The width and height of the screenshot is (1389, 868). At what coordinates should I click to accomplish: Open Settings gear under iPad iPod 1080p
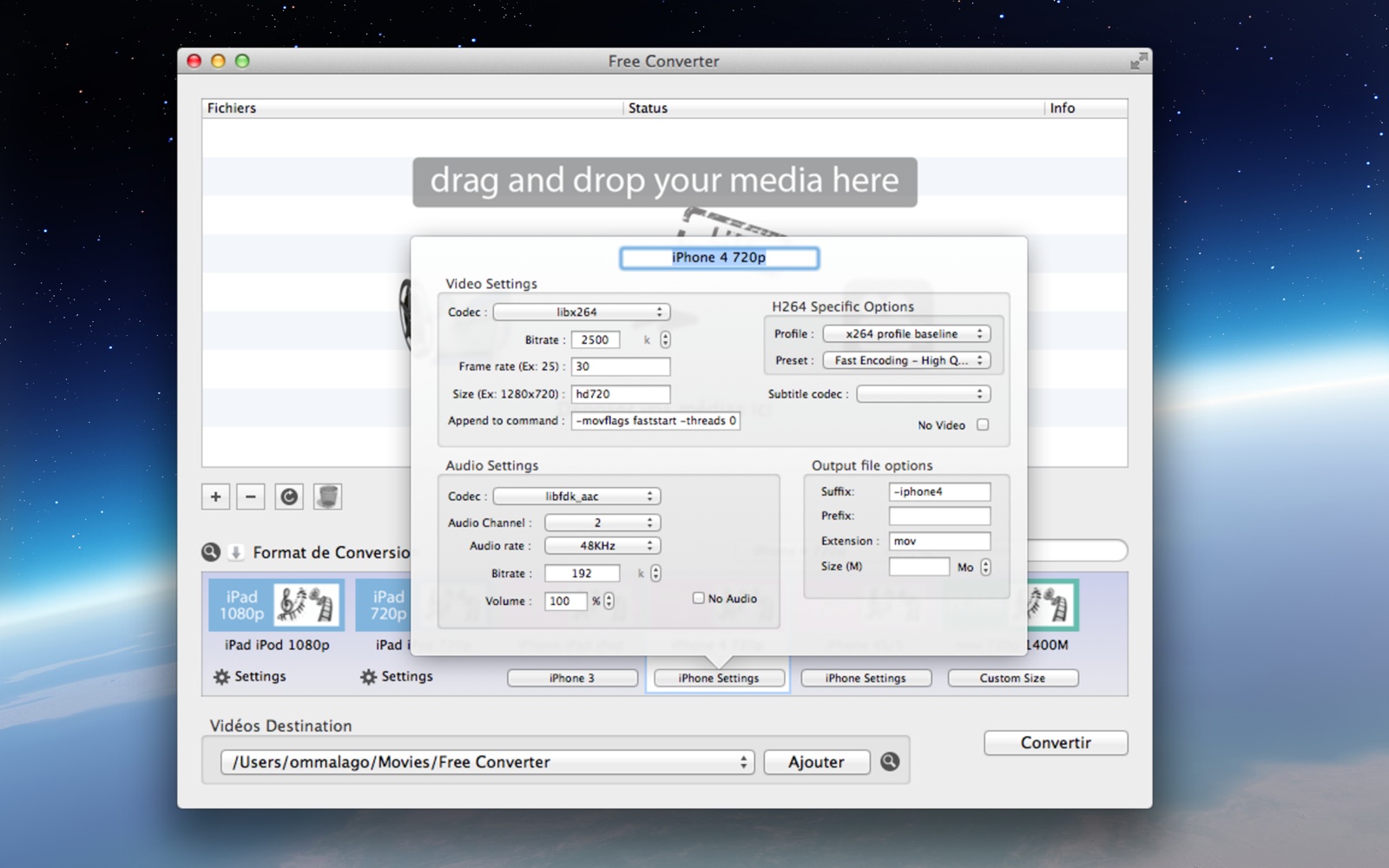point(250,676)
